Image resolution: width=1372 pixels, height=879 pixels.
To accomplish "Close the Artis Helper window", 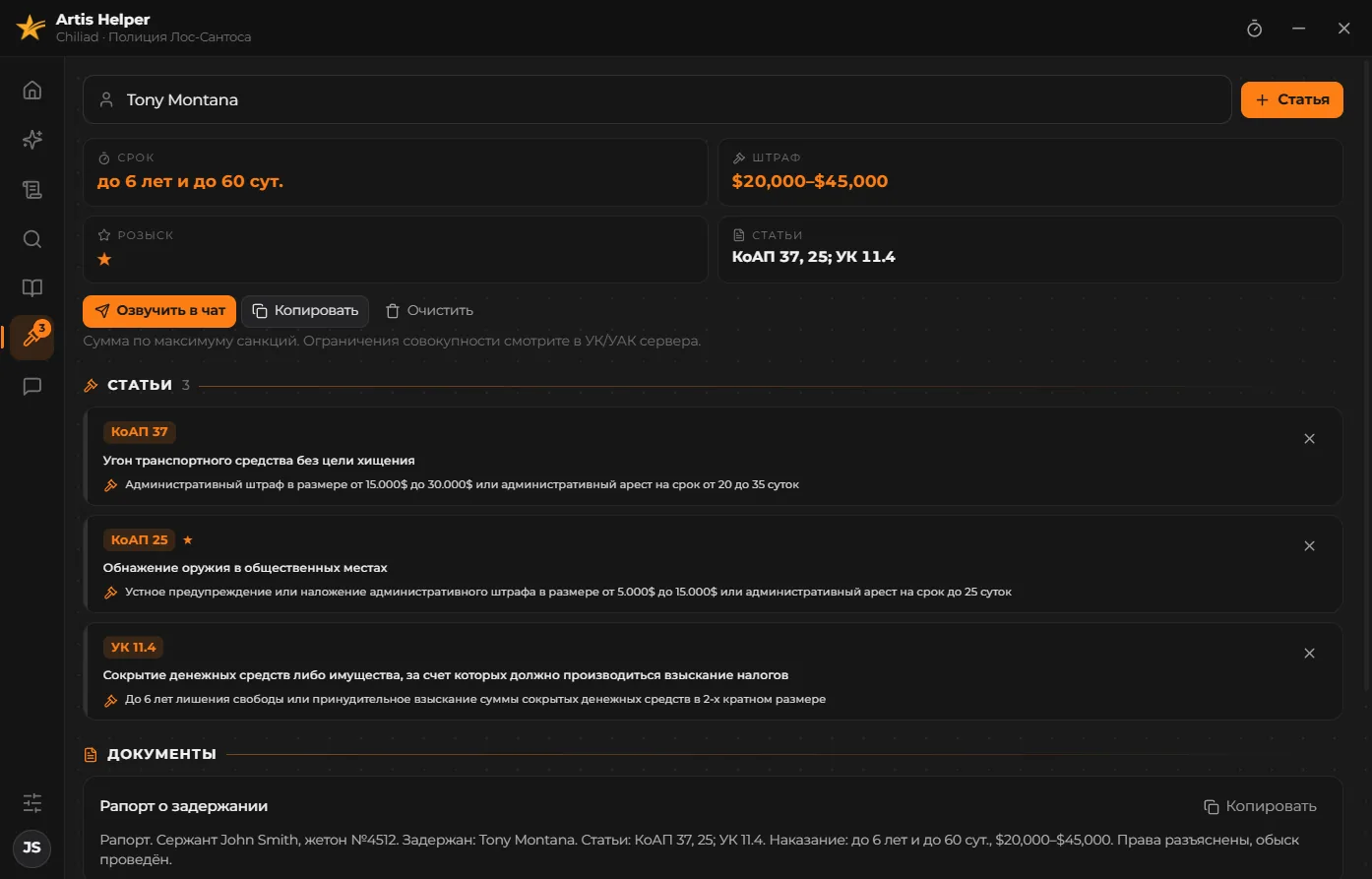I will coord(1344,29).
